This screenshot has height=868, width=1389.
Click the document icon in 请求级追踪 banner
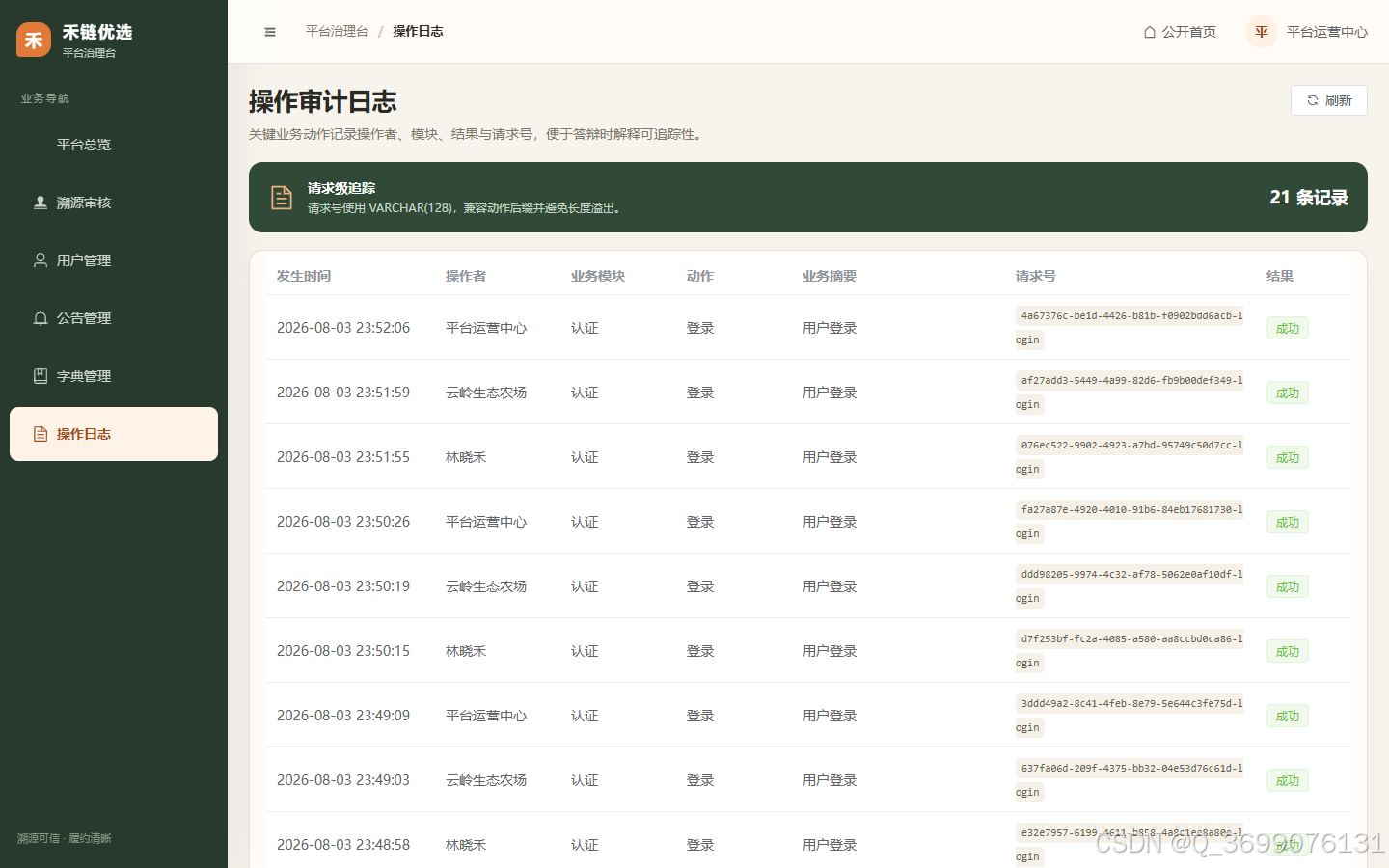click(282, 198)
